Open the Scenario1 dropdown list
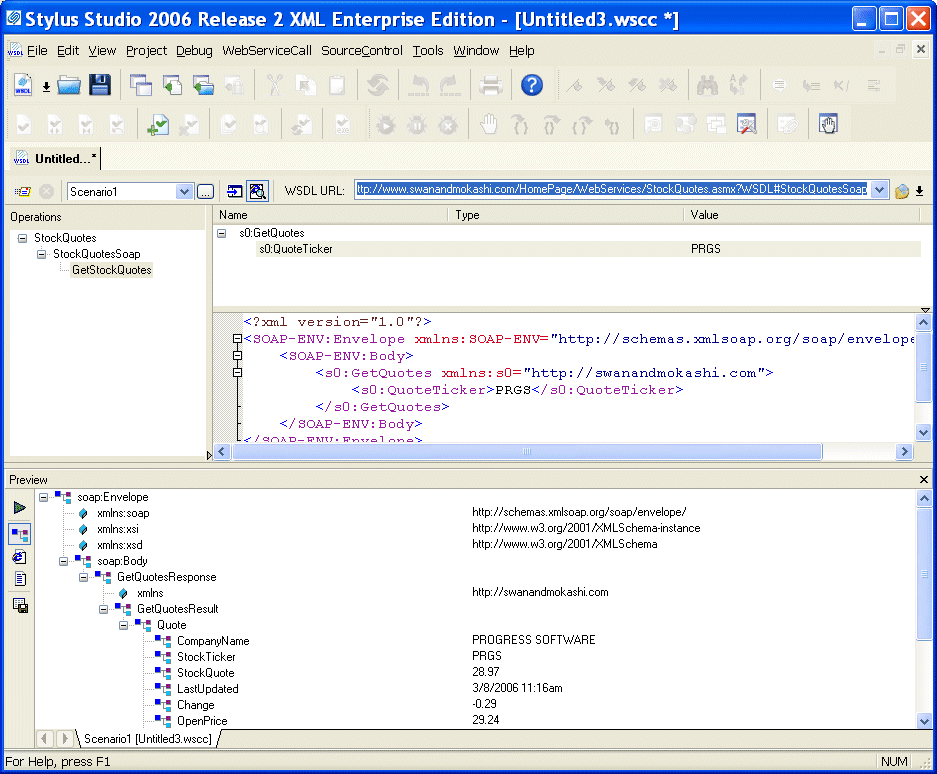This screenshot has height=774, width=937. (184, 191)
